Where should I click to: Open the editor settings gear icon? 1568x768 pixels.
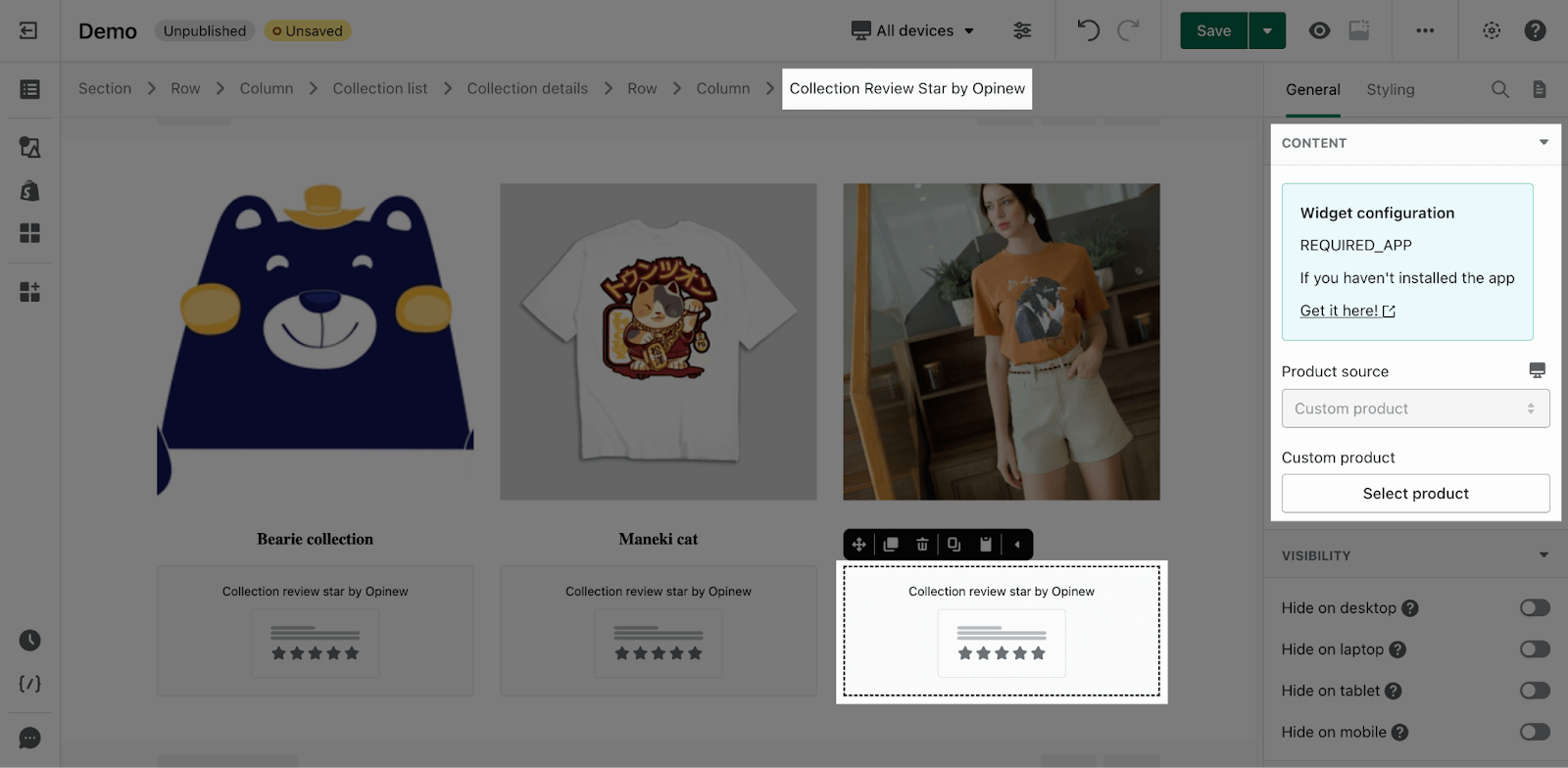tap(1492, 30)
